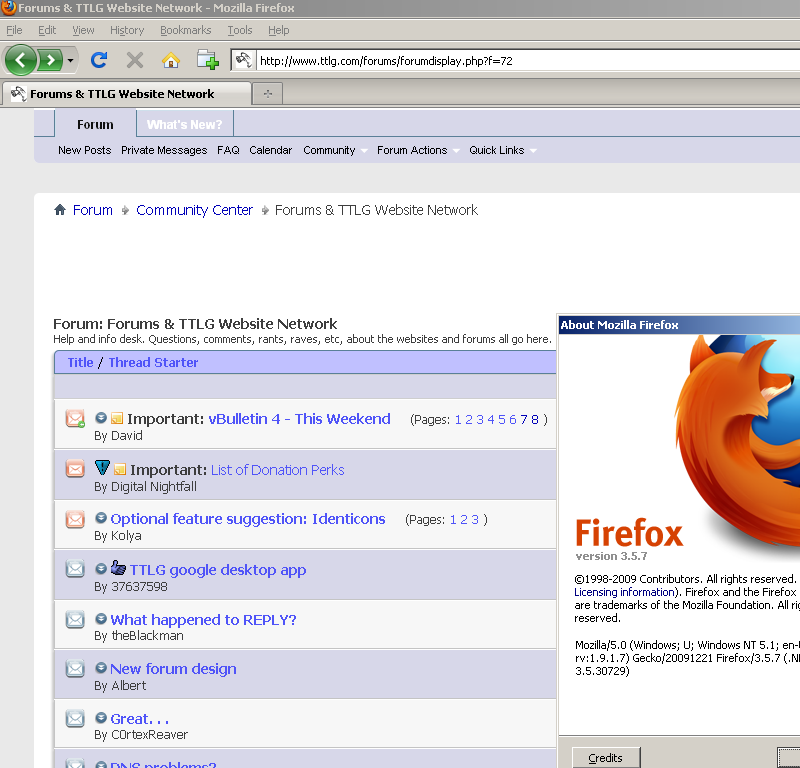
Task: Click the thumbs-up icon on TTLG google desktop thread
Action: [118, 567]
